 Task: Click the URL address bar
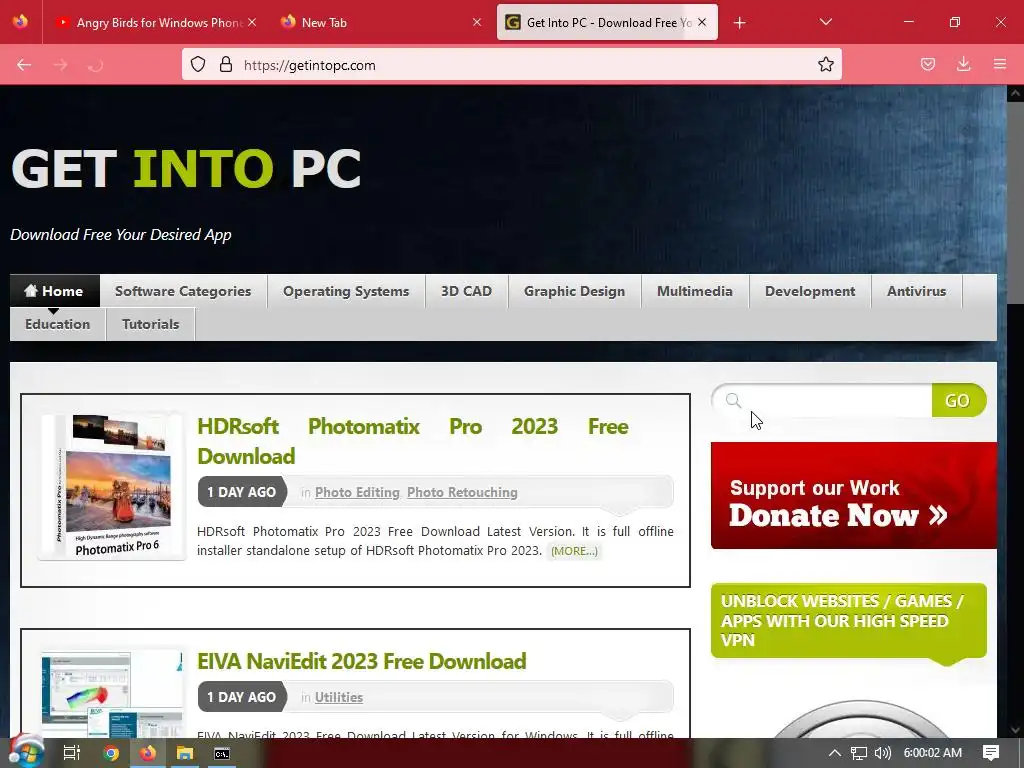pos(511,65)
